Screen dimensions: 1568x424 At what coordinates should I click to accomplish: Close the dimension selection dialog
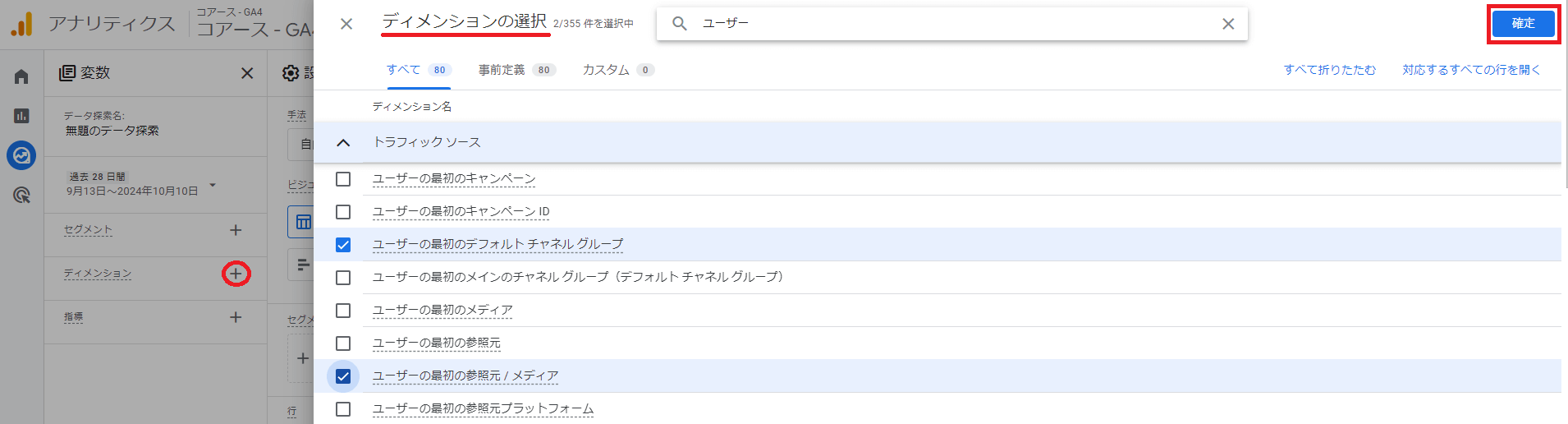[346, 24]
